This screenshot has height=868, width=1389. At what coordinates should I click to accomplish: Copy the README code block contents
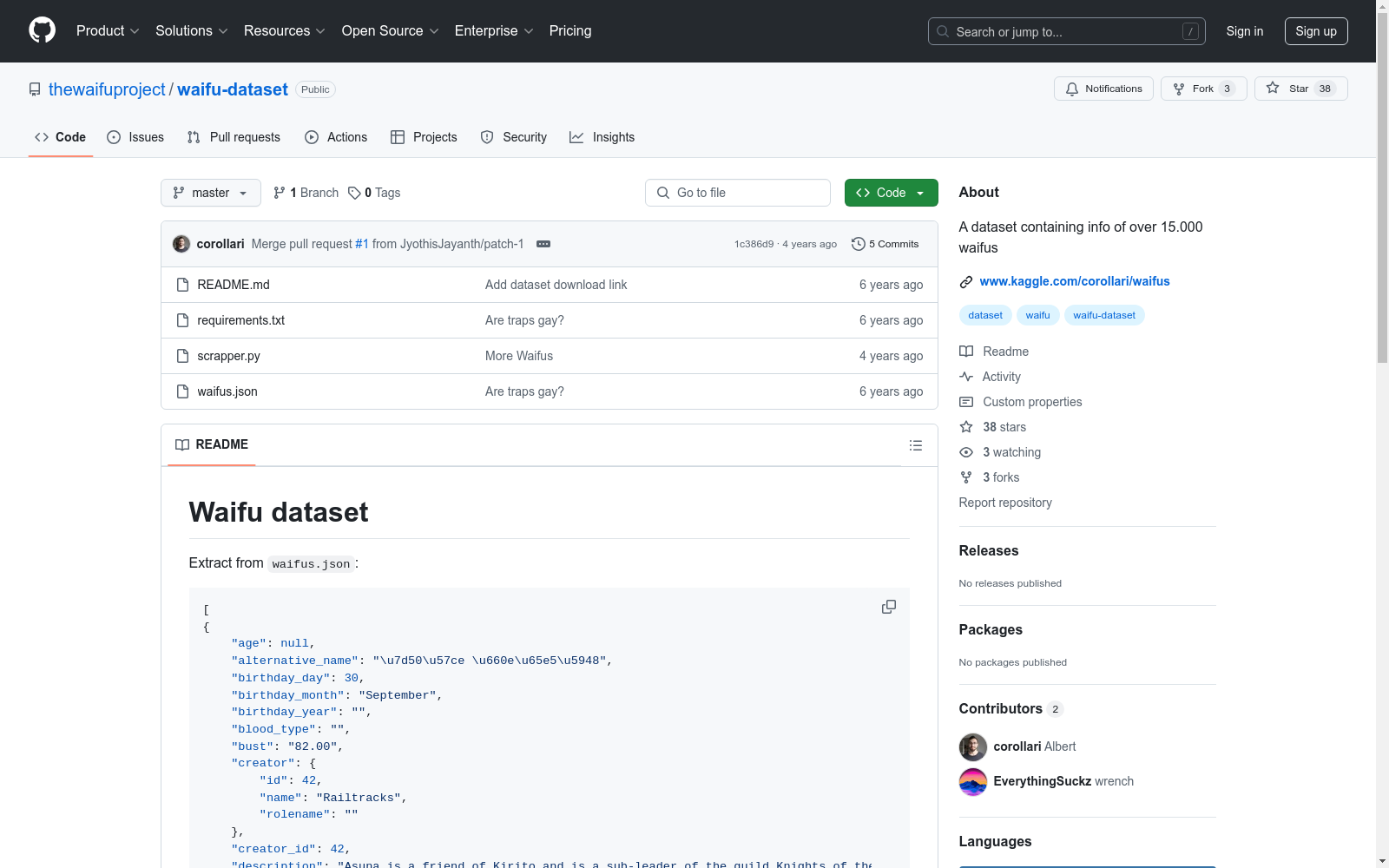click(x=888, y=607)
